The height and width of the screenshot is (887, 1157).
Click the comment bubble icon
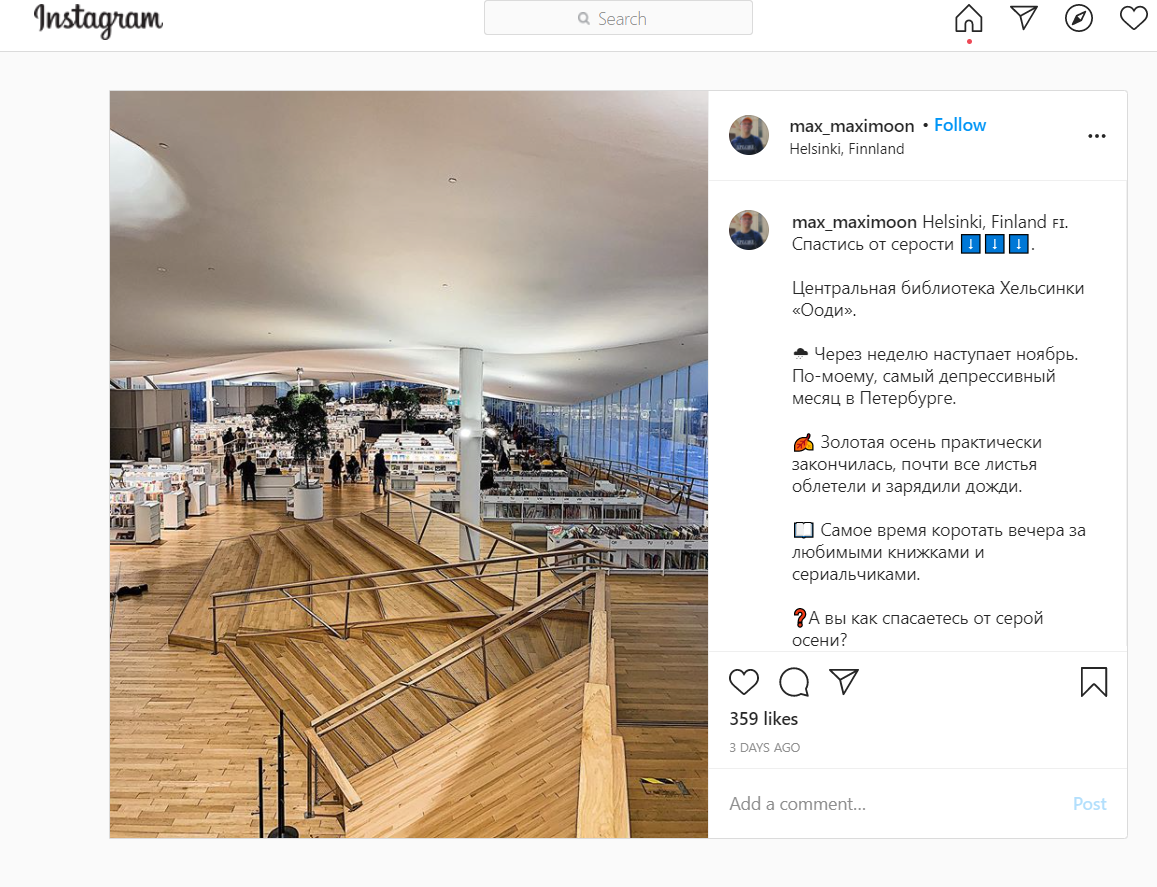(794, 682)
